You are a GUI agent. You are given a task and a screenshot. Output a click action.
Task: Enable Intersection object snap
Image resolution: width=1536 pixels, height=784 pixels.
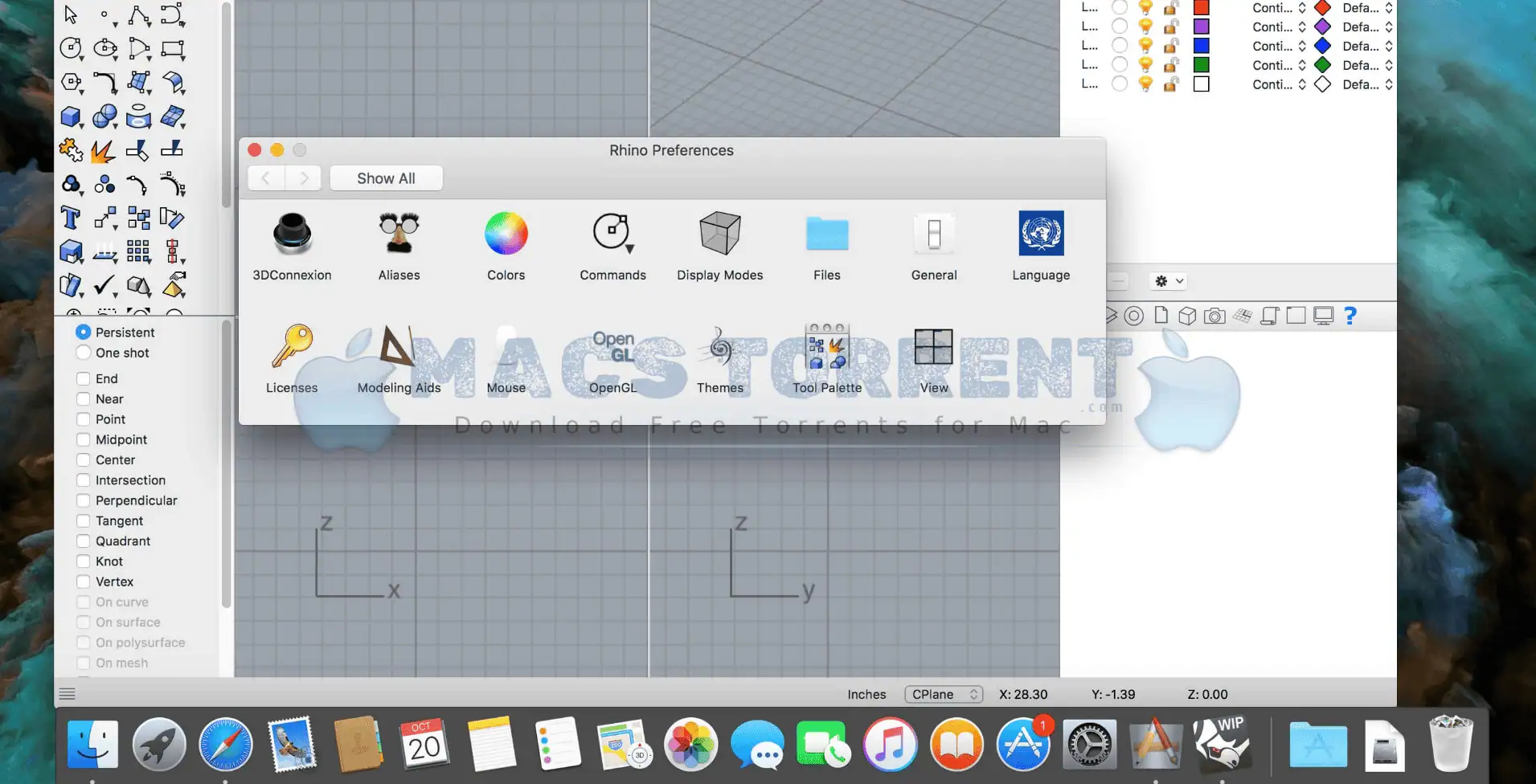tap(83, 480)
